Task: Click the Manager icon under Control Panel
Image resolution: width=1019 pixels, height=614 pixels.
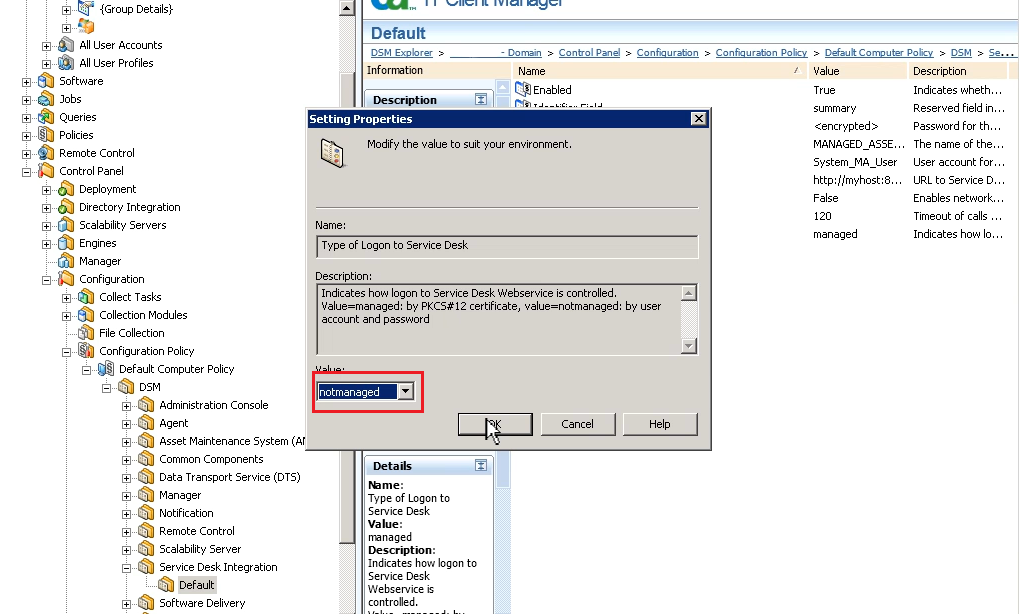Action: [x=66, y=261]
